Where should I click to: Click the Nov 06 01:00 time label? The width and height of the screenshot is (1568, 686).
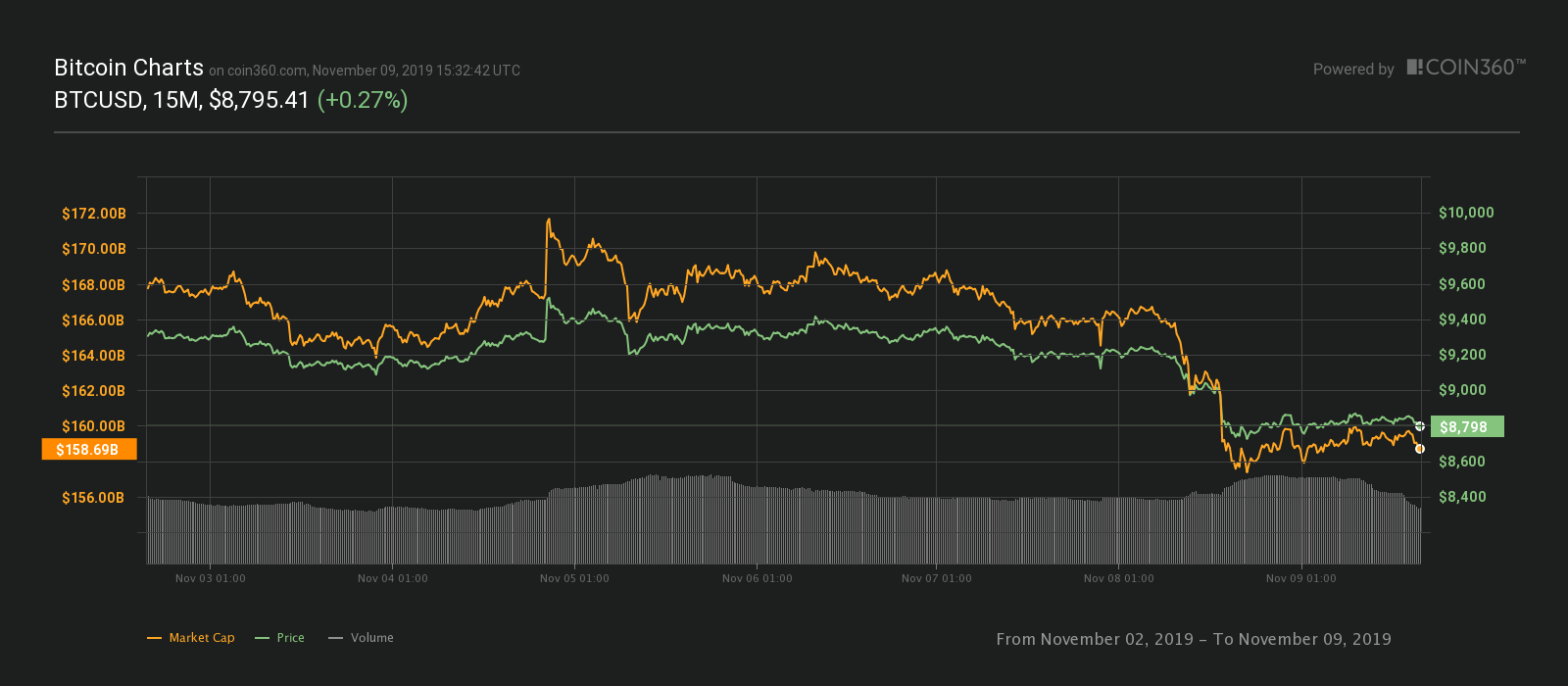[x=758, y=578]
